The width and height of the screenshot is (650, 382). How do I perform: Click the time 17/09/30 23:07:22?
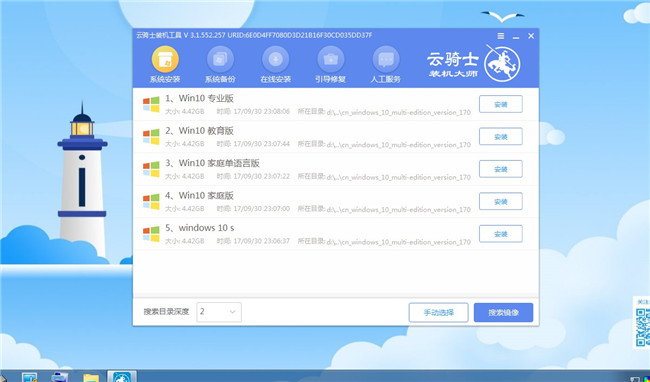pyautogui.click(x=262, y=176)
